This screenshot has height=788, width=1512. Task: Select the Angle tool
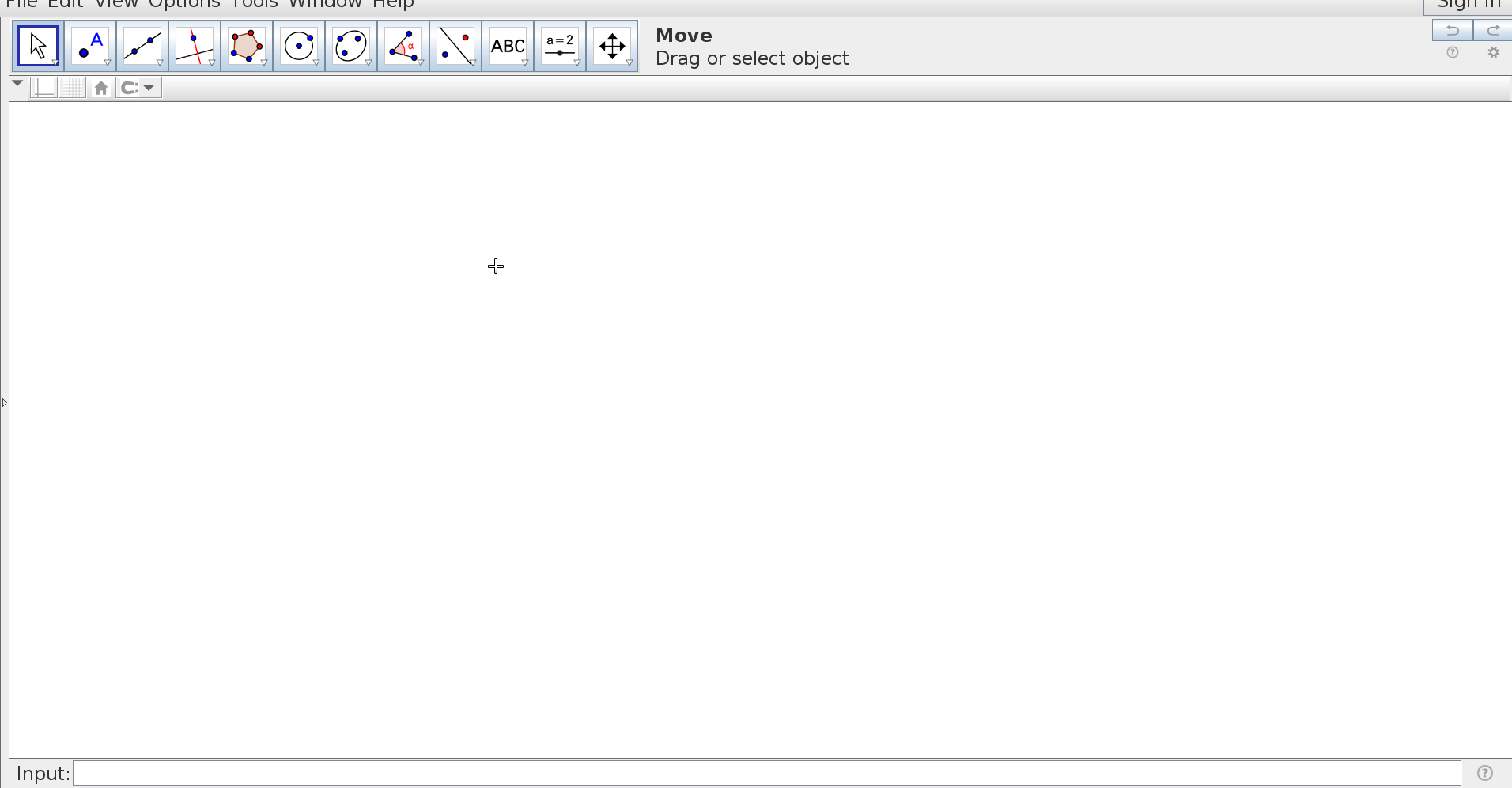coord(403,46)
